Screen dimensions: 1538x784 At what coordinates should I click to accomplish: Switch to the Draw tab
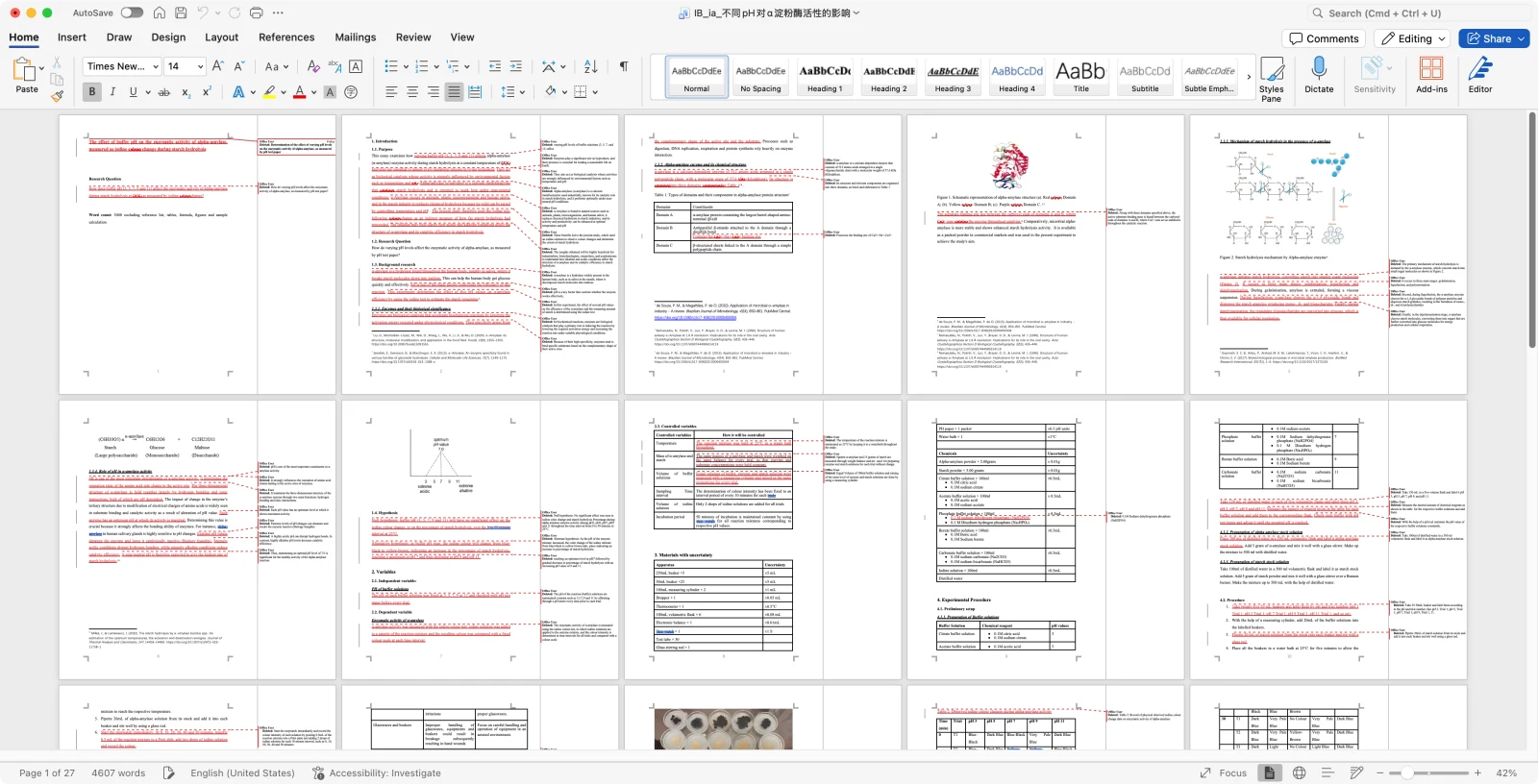pyautogui.click(x=119, y=37)
